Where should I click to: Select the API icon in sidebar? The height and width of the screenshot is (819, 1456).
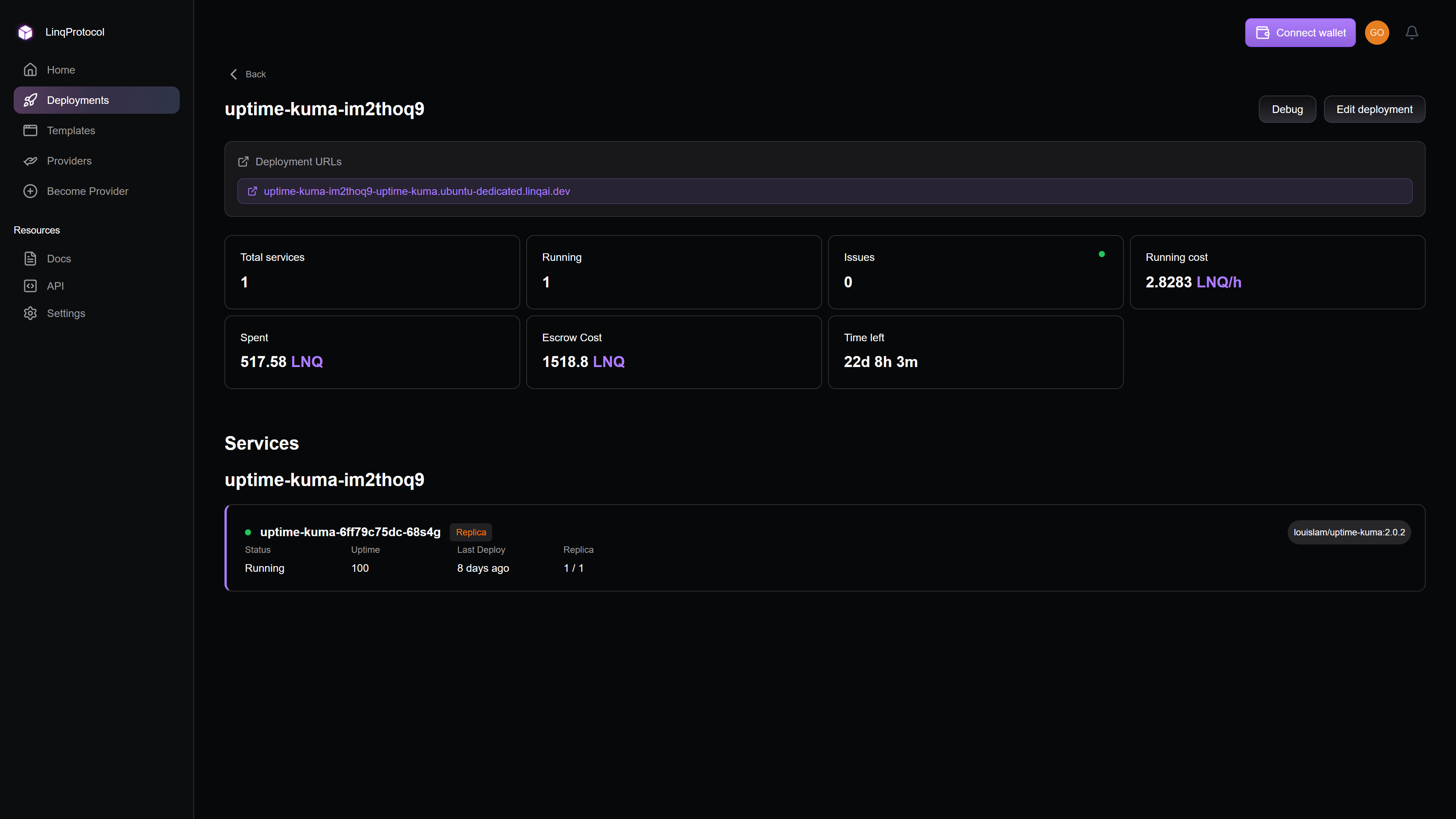click(30, 286)
